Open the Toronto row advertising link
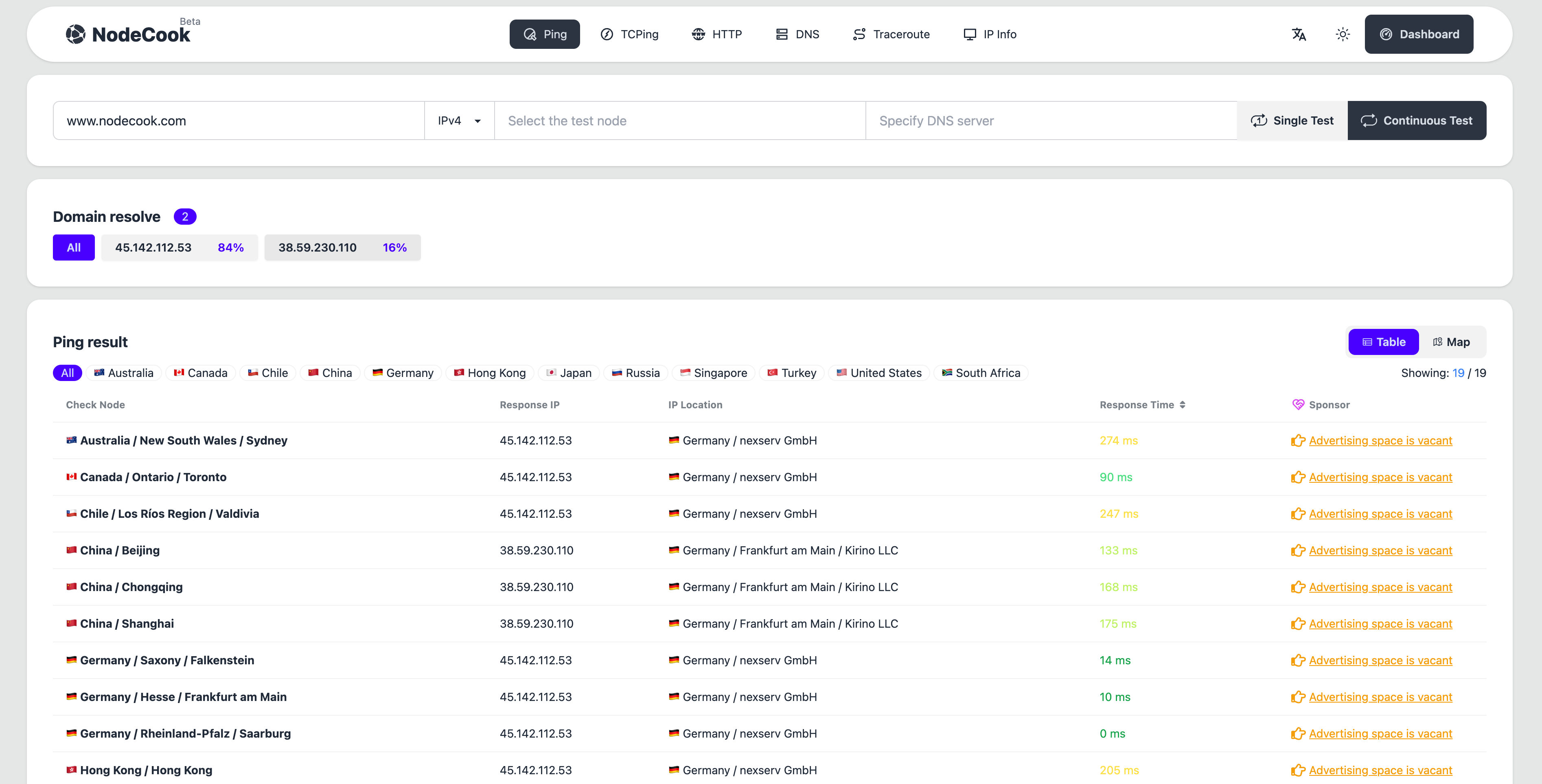The width and height of the screenshot is (1542, 784). 1380,477
